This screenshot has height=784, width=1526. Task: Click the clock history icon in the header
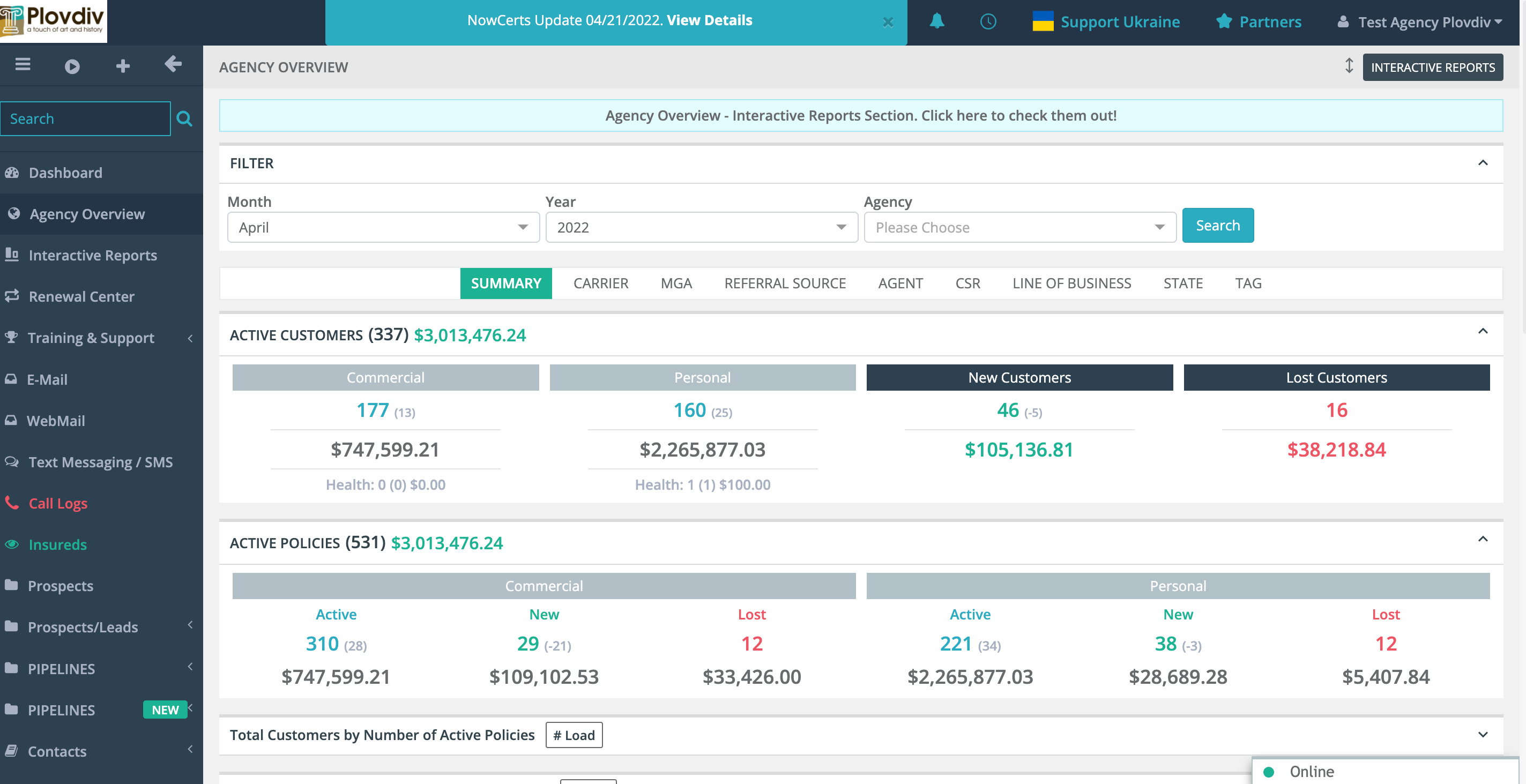click(x=987, y=22)
